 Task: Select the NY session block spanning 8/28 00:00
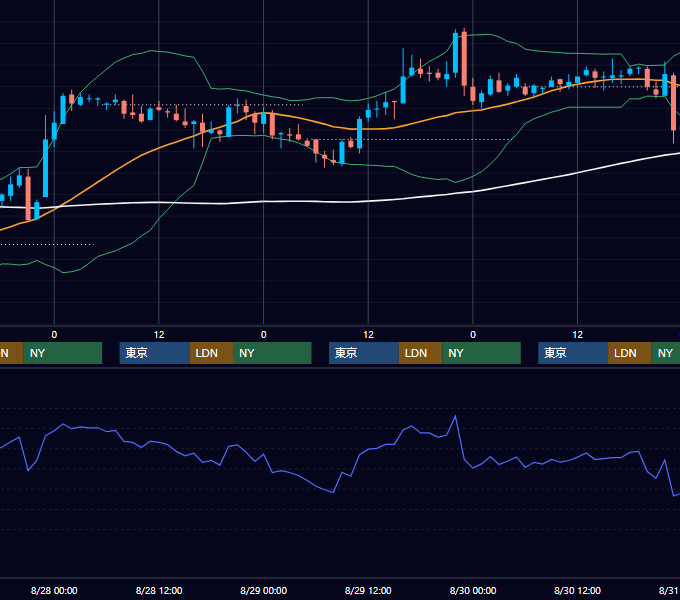tap(62, 353)
